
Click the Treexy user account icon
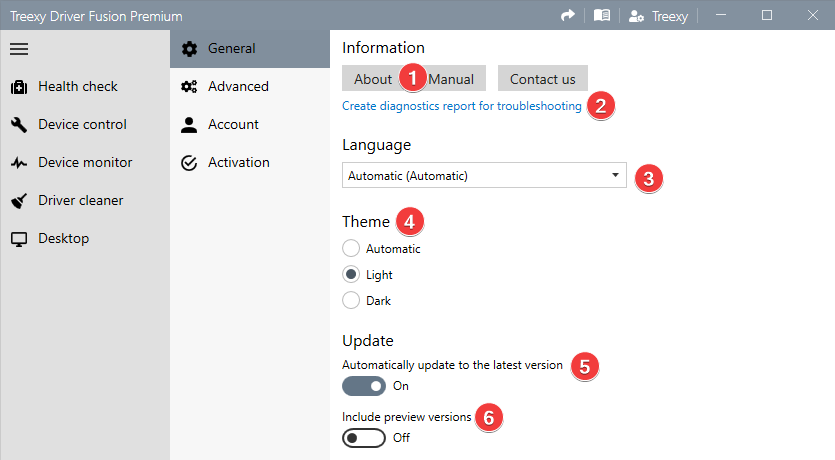636,16
